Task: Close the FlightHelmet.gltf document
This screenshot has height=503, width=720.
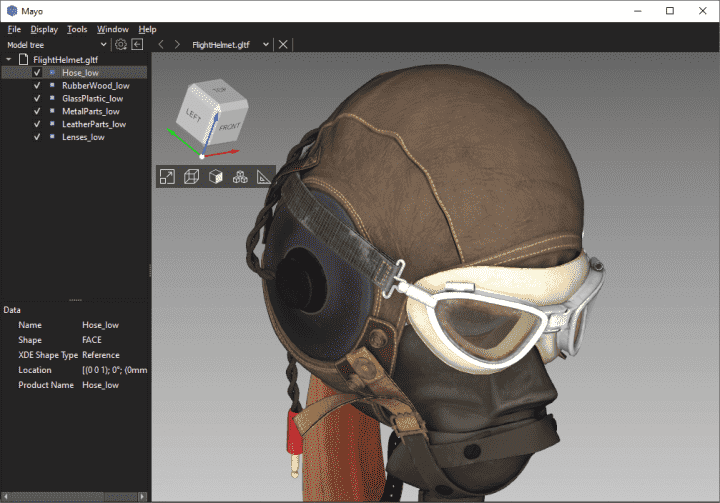Action: point(283,45)
